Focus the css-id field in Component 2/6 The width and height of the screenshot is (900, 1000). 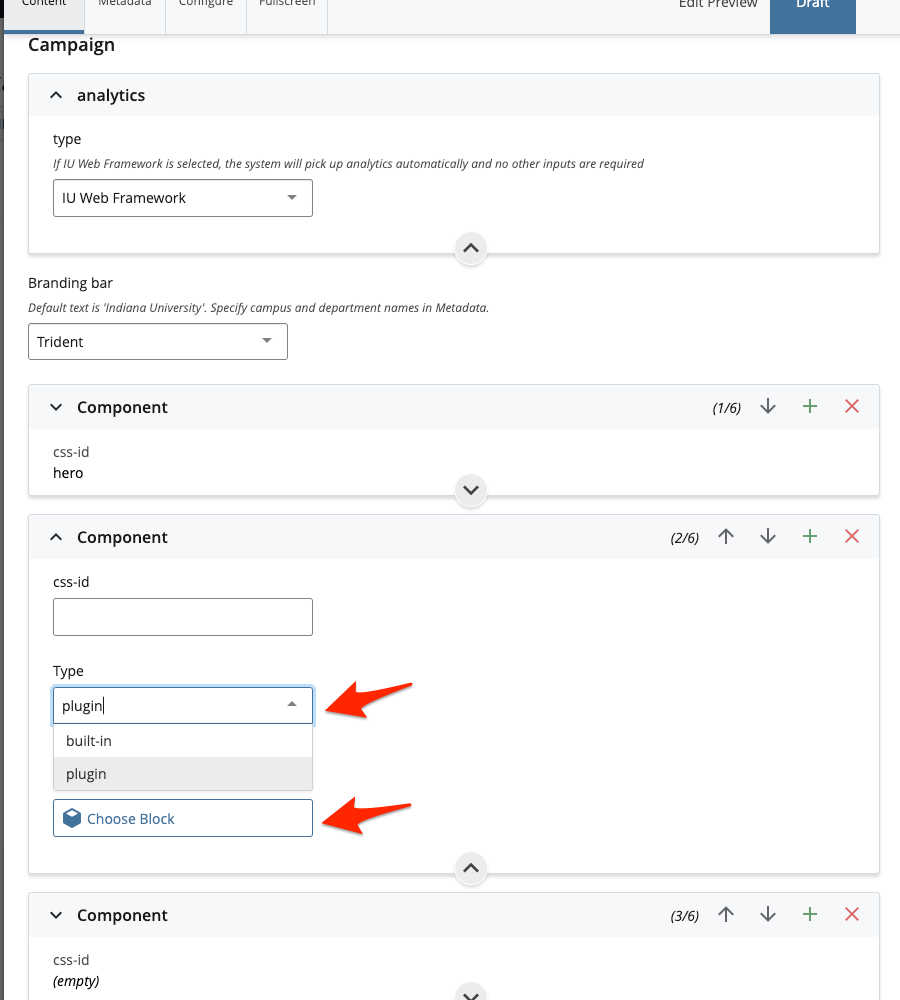click(182, 617)
